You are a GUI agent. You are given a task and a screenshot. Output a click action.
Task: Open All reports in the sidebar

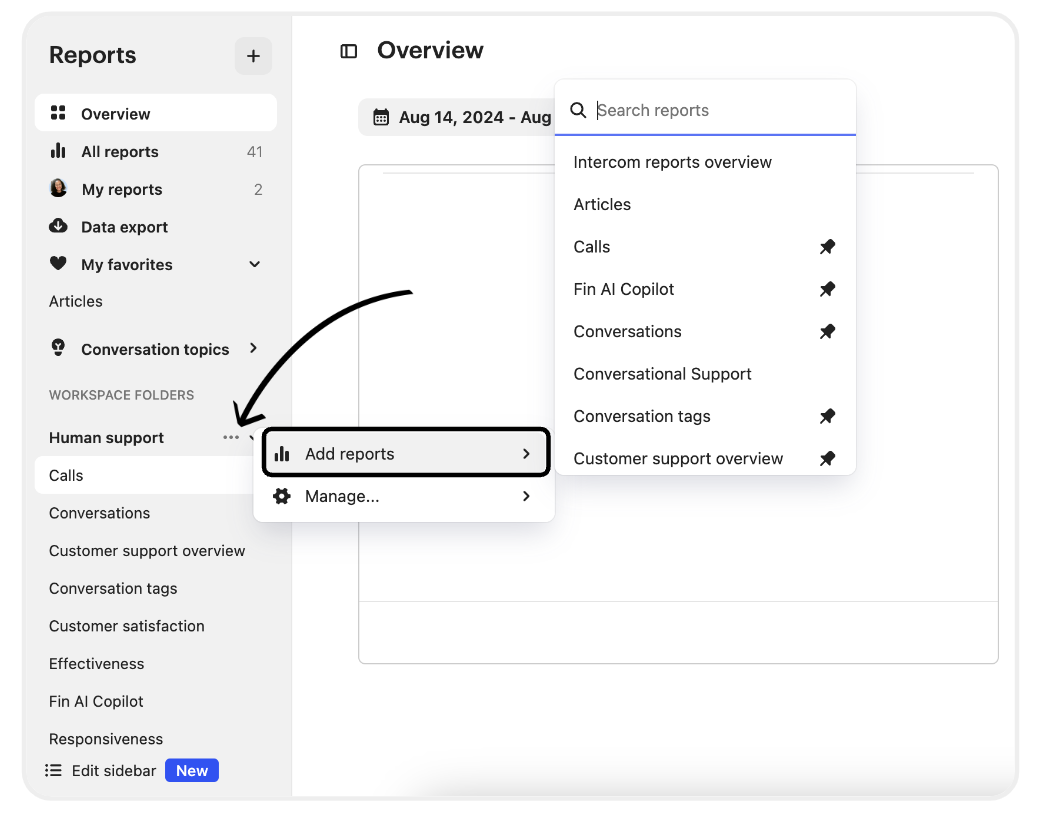(156, 151)
